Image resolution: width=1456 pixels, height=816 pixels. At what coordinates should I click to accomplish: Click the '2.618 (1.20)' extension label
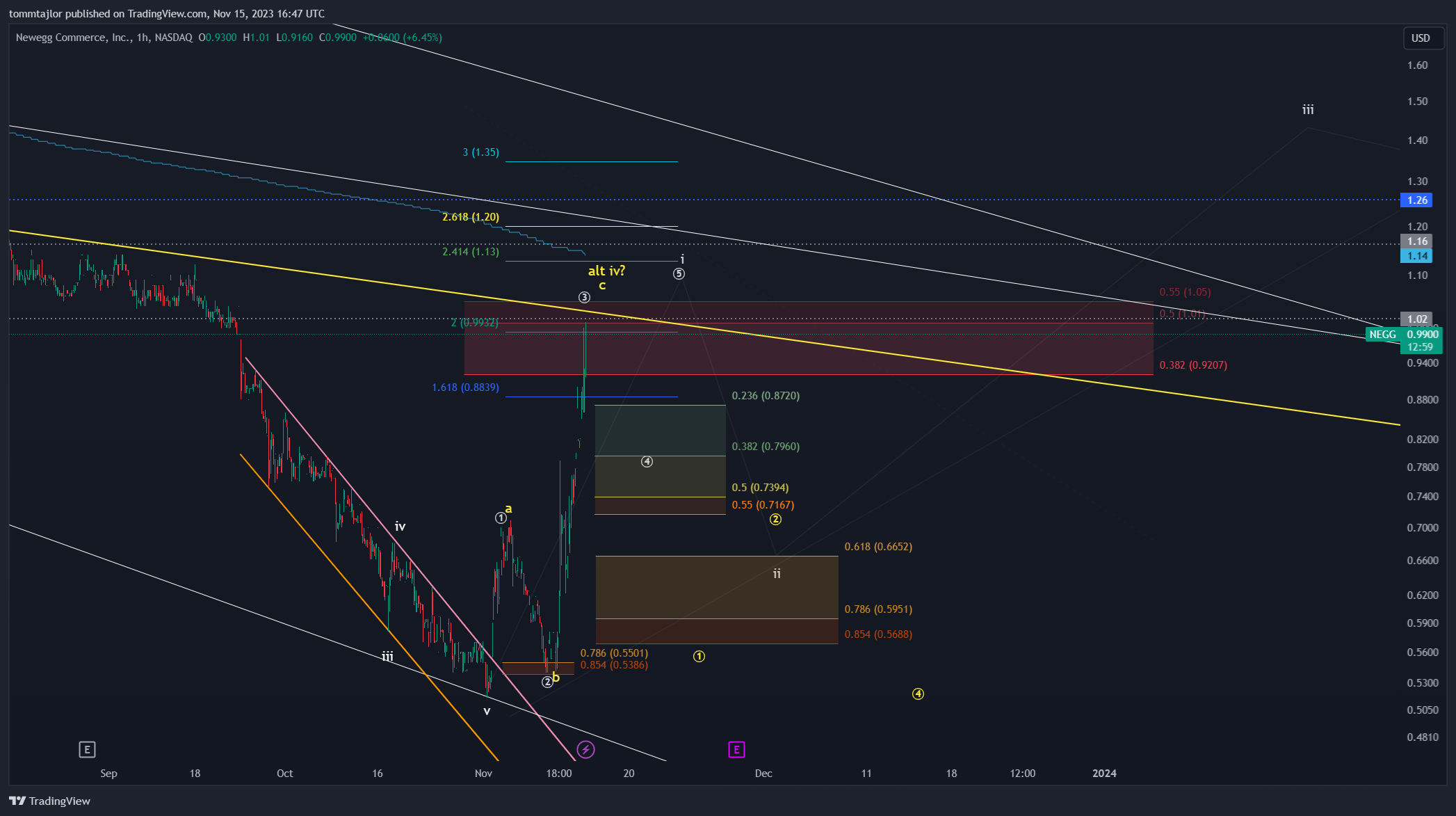pyautogui.click(x=471, y=217)
